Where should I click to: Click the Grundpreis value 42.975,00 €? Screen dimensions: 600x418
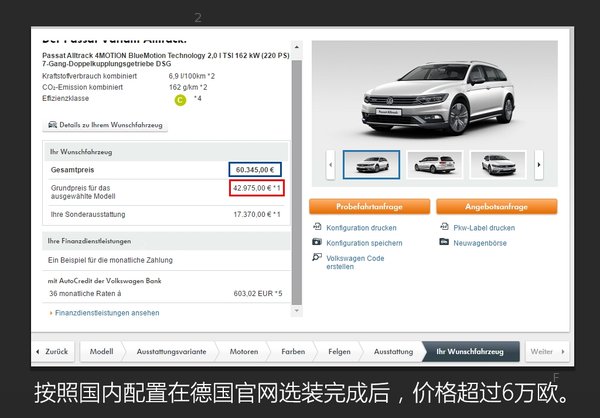tap(257, 188)
